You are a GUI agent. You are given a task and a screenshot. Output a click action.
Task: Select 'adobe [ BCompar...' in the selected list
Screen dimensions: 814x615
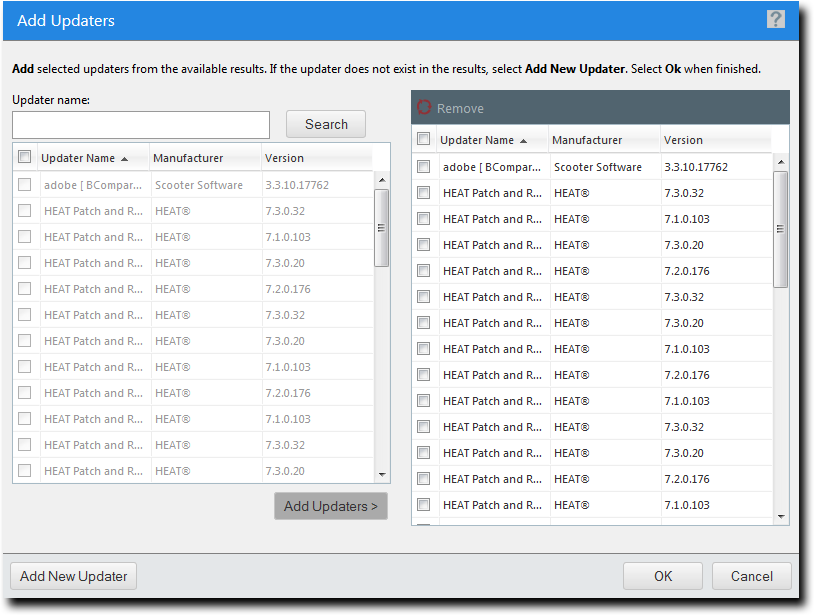492,167
